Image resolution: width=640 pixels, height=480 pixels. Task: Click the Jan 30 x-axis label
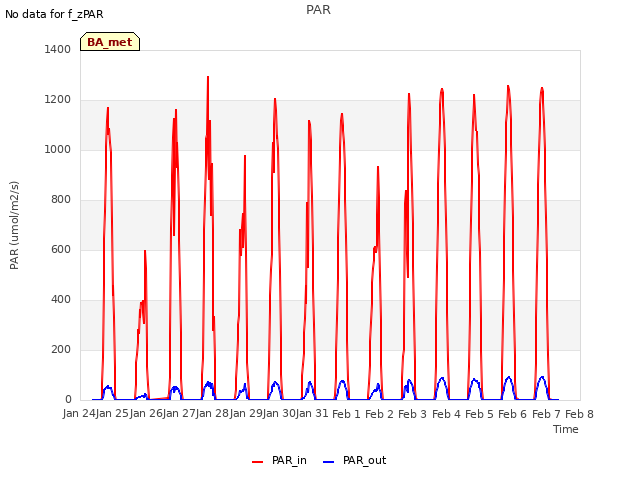tap(279, 414)
